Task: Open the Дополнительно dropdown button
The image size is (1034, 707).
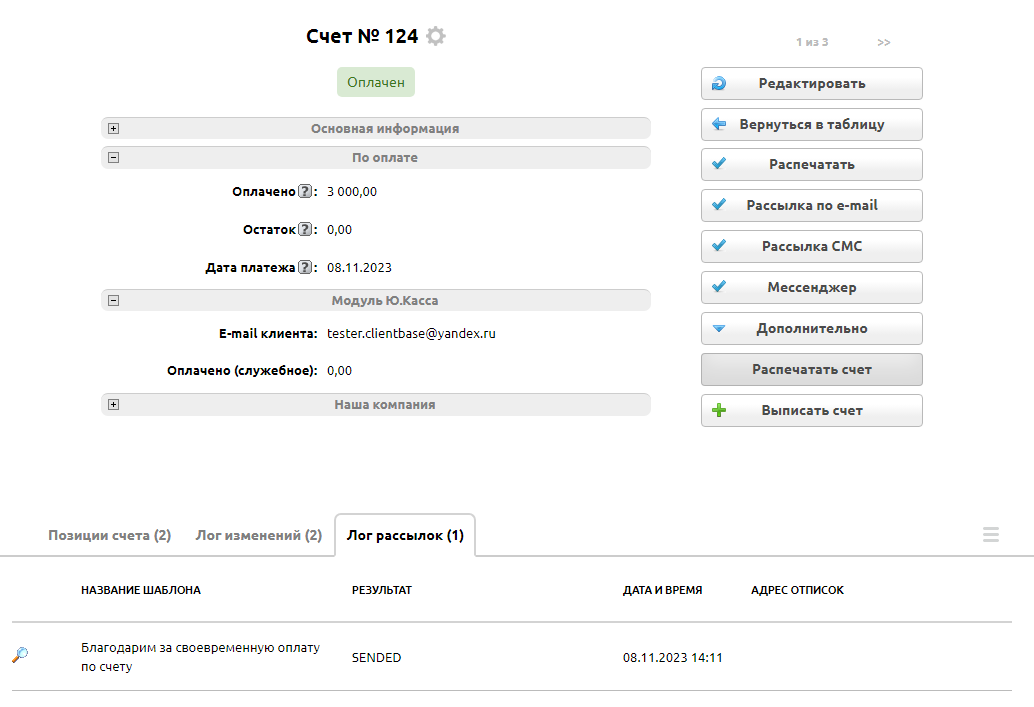Action: point(811,328)
